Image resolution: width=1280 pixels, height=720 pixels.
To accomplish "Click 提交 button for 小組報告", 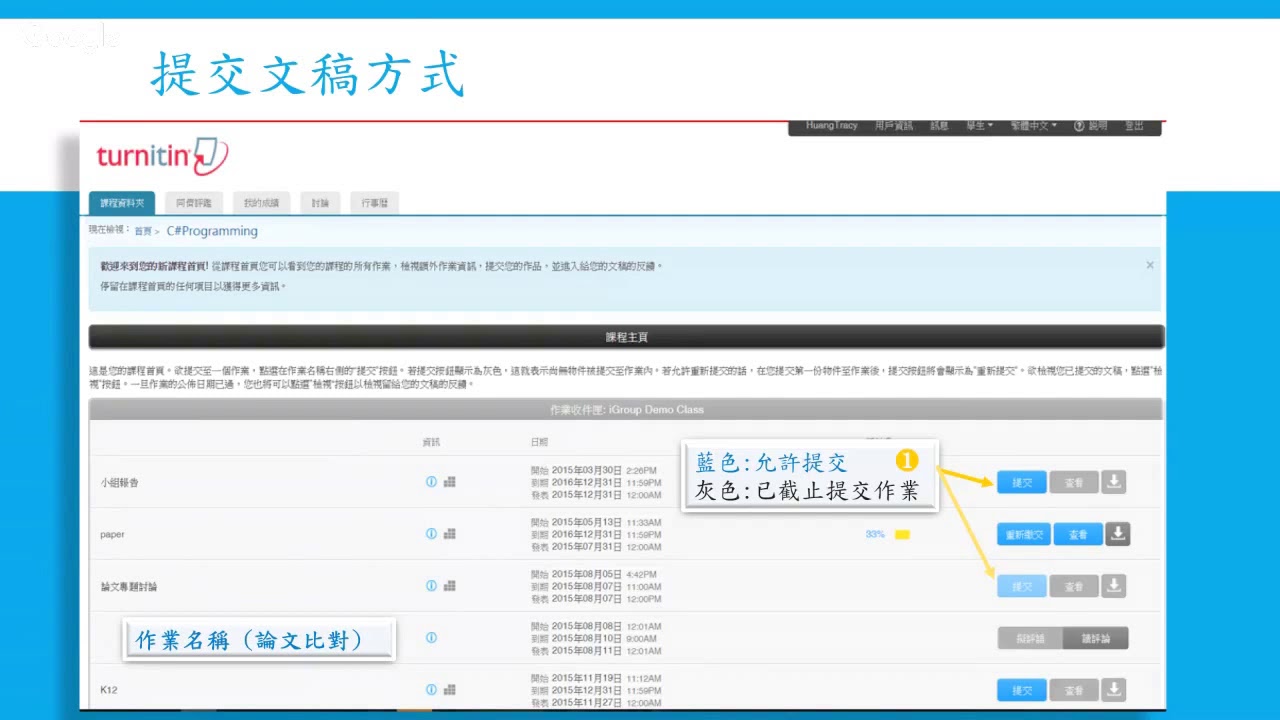I will pos(1022,483).
